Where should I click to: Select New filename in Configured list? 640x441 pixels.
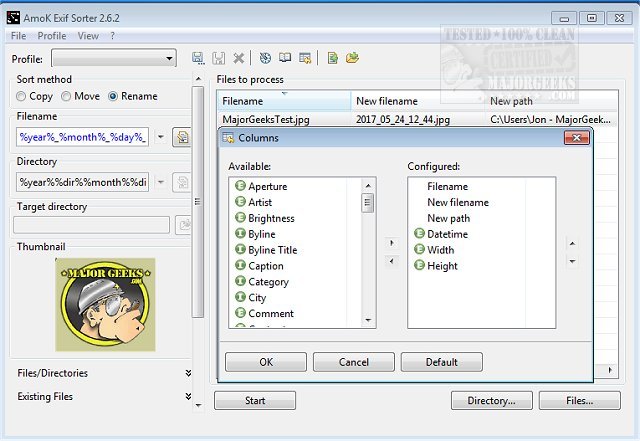tap(458, 203)
